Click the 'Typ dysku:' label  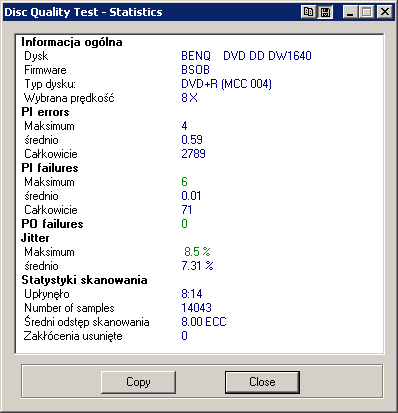[x=50, y=84]
